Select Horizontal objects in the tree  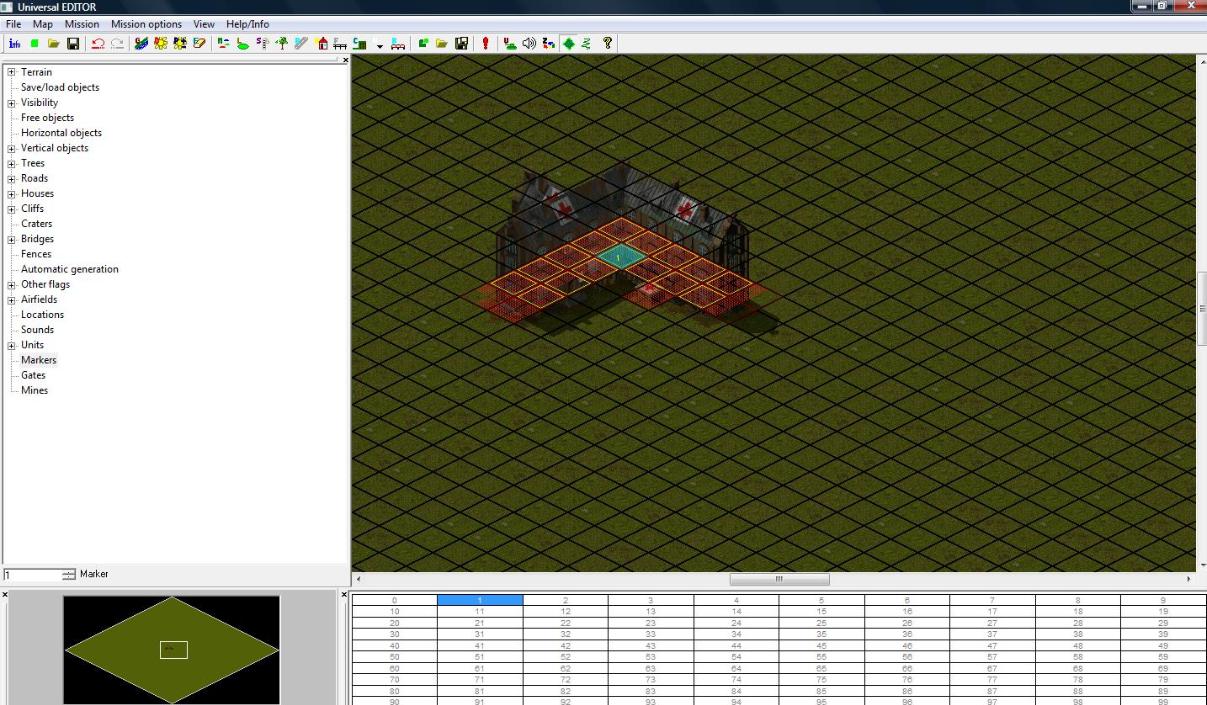(x=61, y=132)
